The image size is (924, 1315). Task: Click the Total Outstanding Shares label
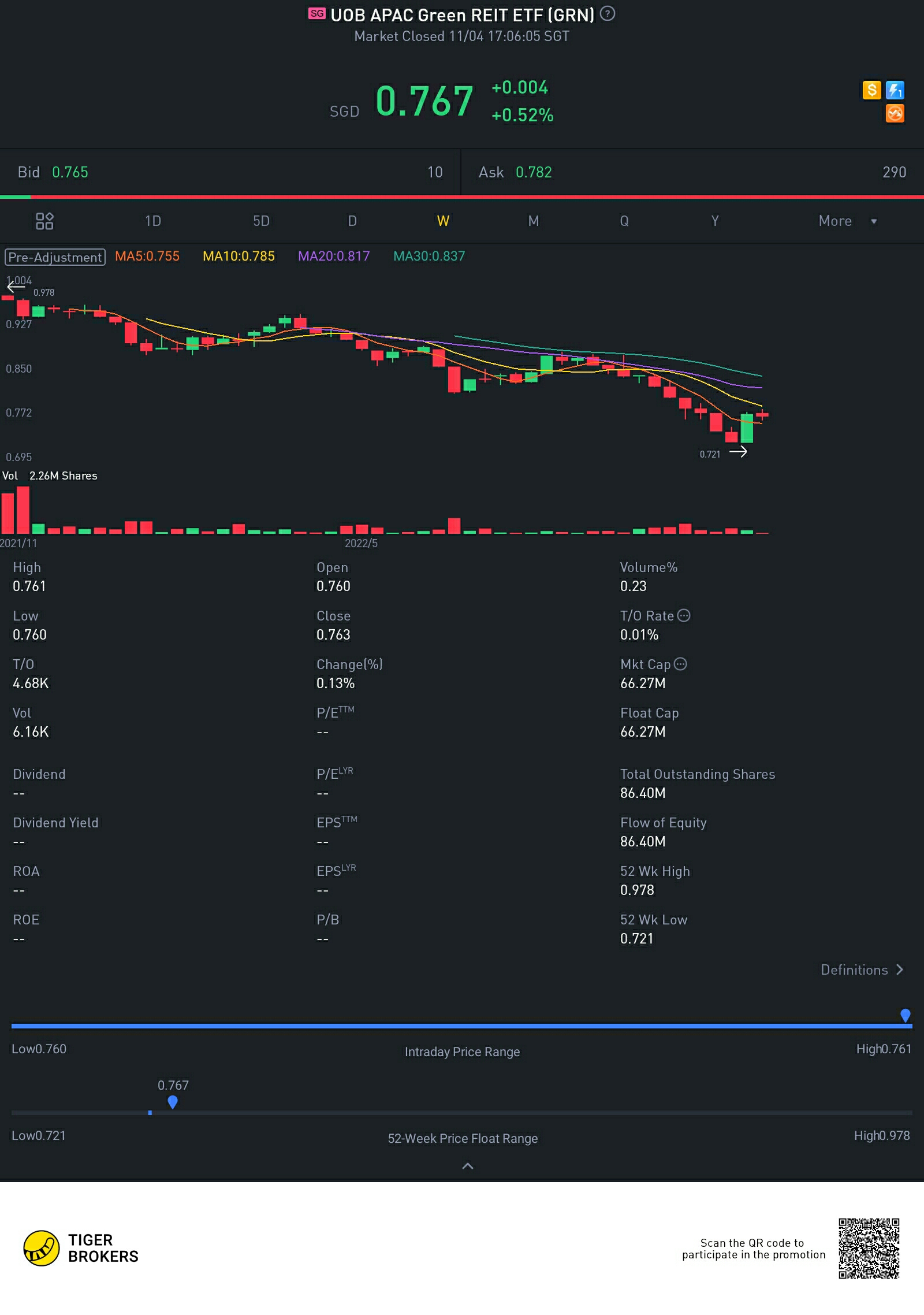pos(697,774)
